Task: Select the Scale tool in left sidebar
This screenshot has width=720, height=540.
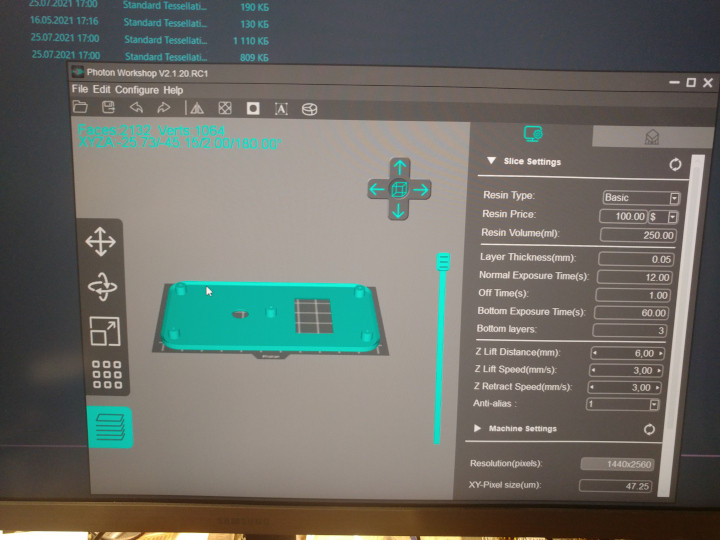Action: coord(104,331)
